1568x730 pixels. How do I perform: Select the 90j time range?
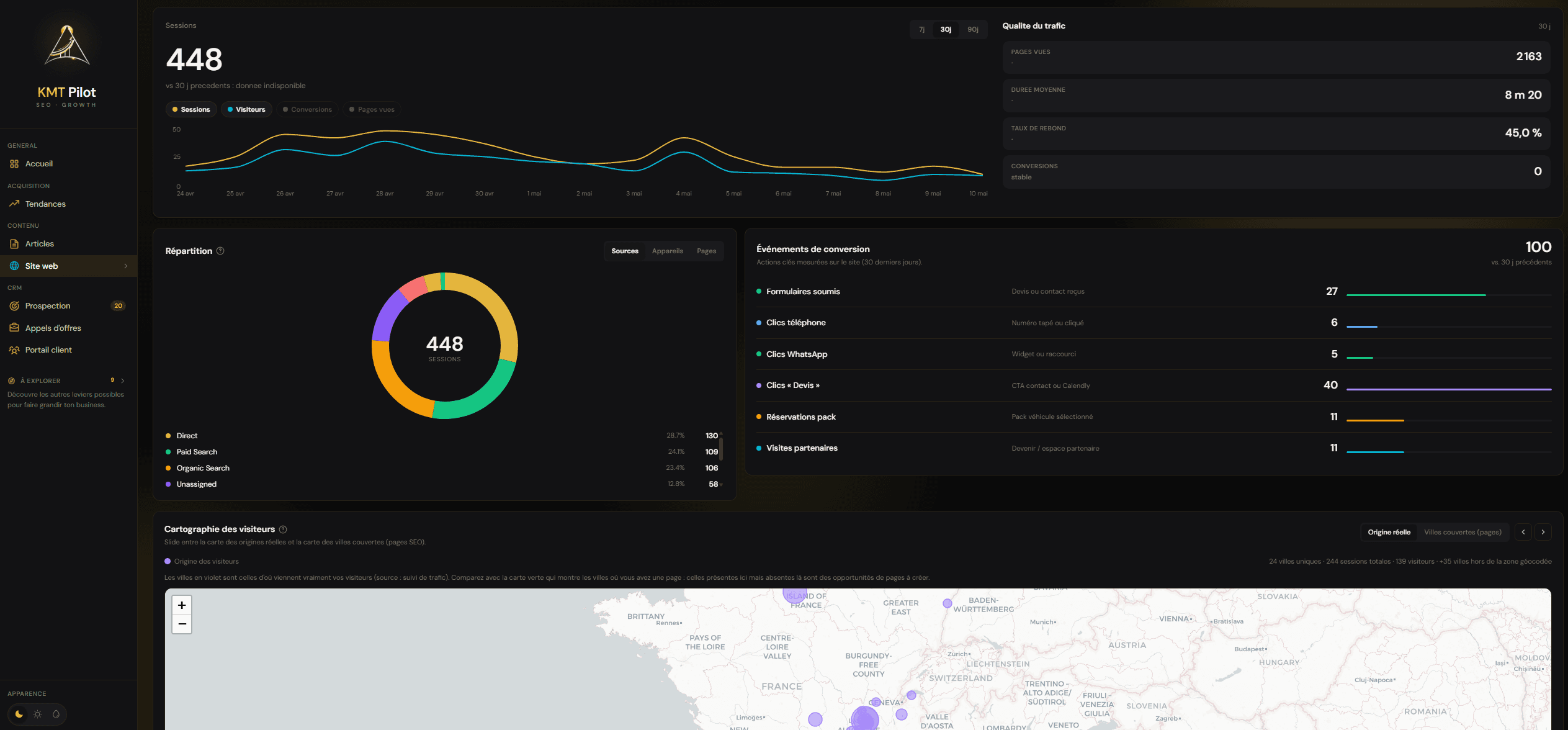coord(973,30)
